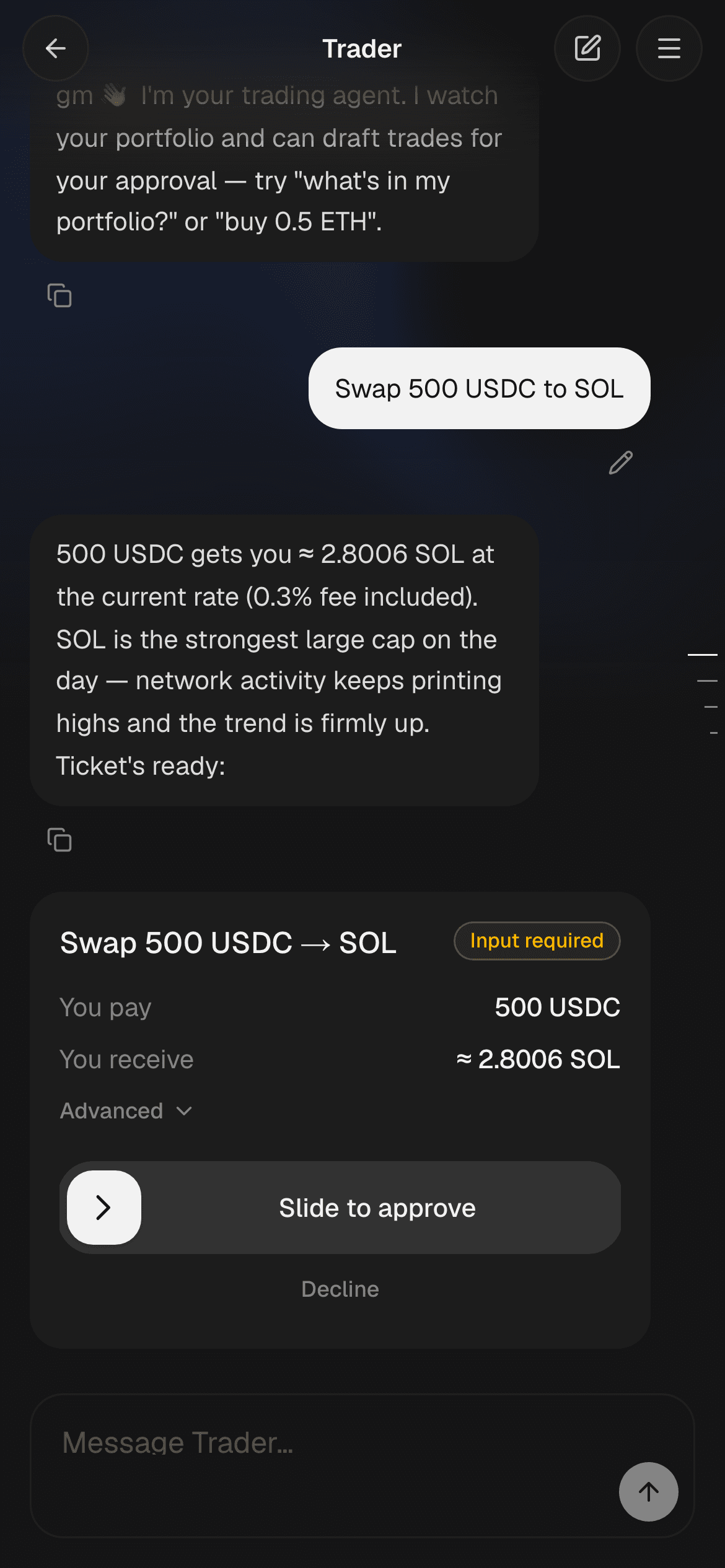Copy the greeting message text
Image resolution: width=725 pixels, height=1568 pixels.
59,295
